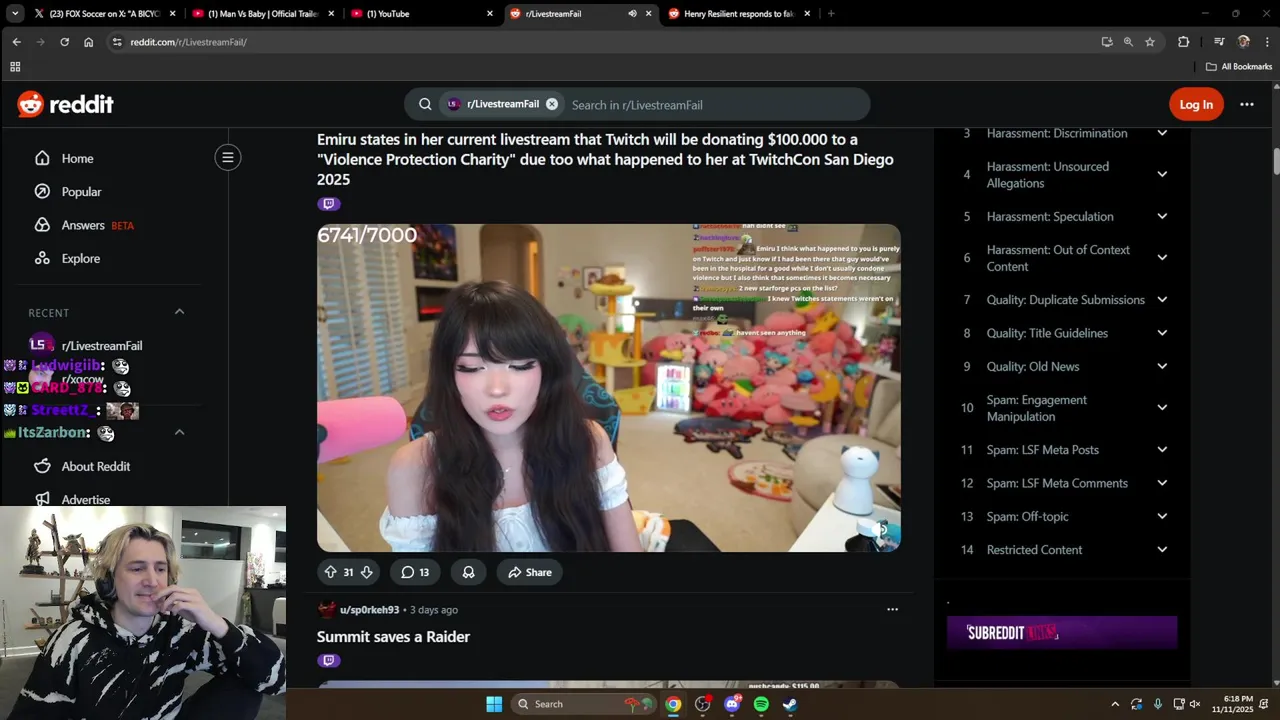Open the Extensions puzzle menu

tap(1184, 42)
